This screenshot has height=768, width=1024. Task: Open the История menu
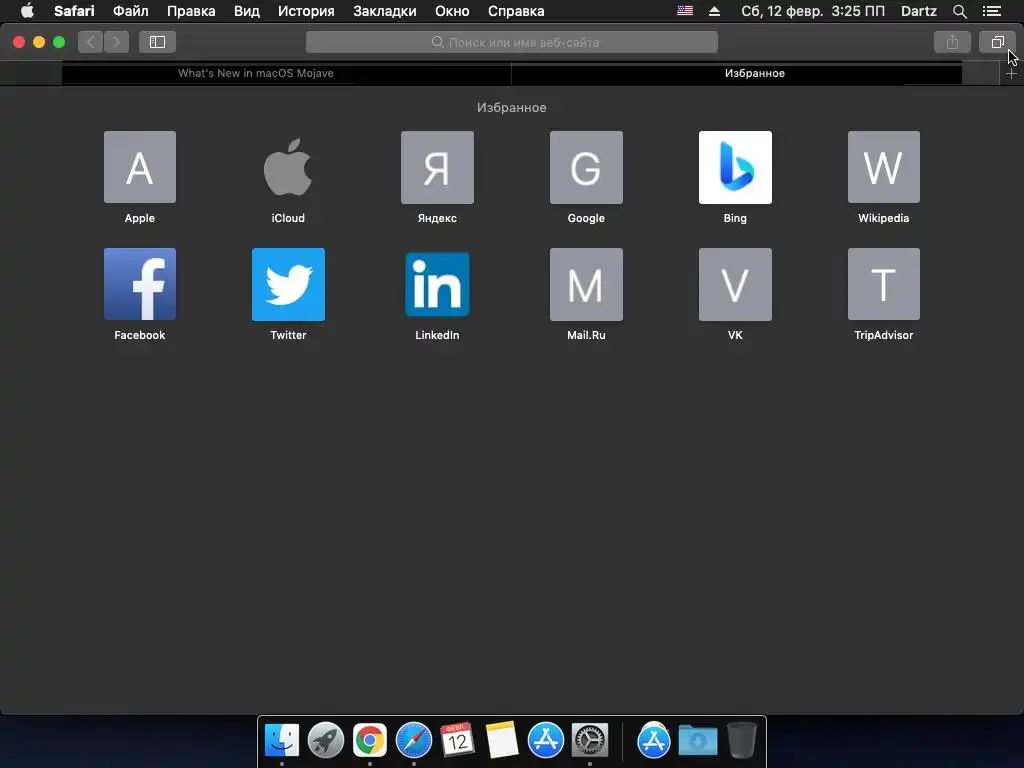(x=306, y=11)
